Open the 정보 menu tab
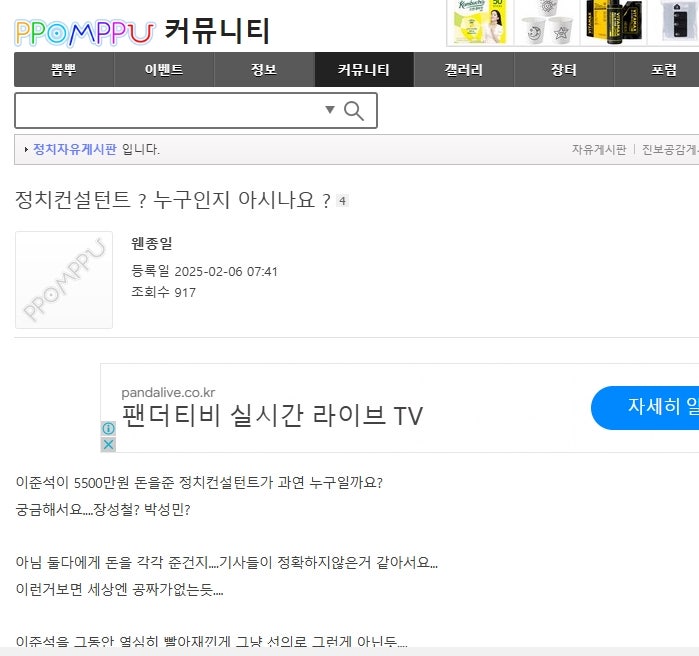This screenshot has height=656, width=699. [x=264, y=70]
